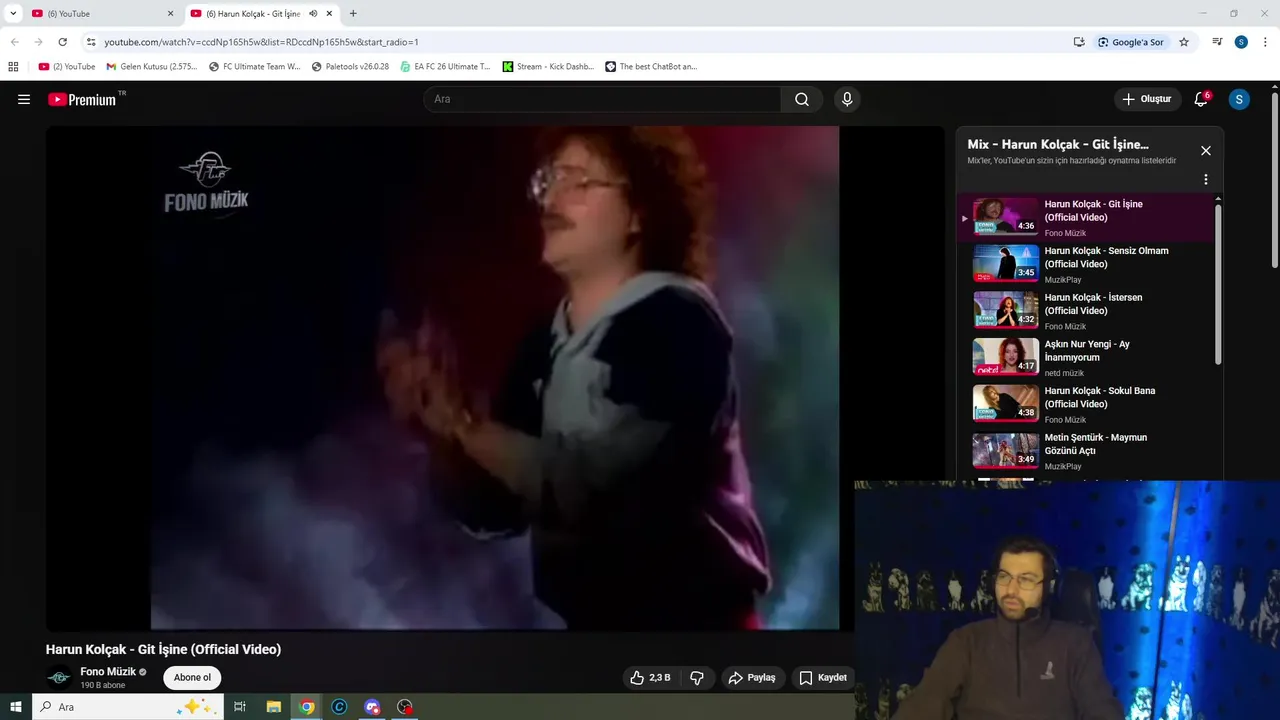
Task: Open EA FC 26 Ultimate T... bookmark
Action: click(x=445, y=67)
